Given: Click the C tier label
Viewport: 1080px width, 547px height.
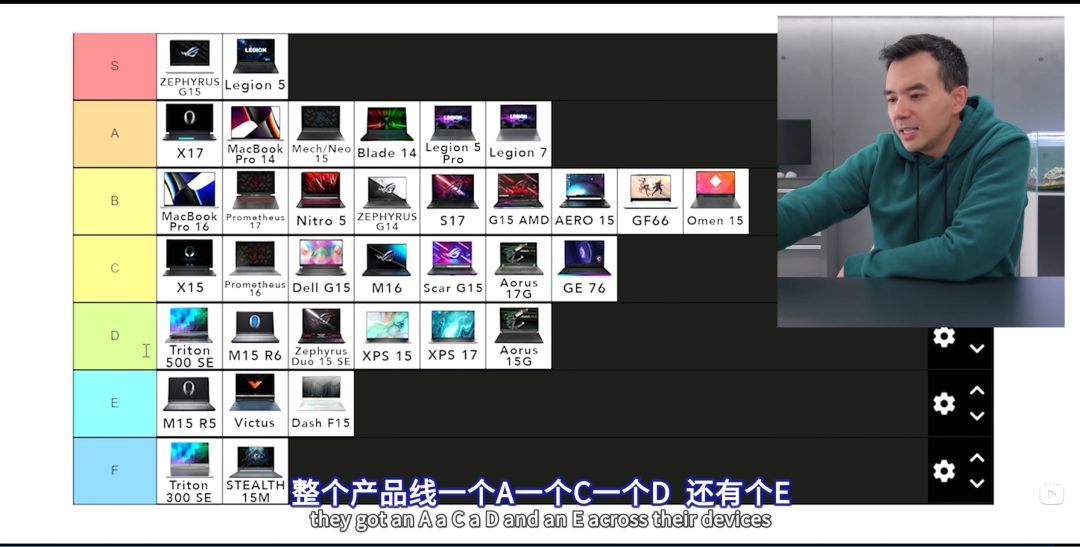Looking at the screenshot, I should (x=115, y=269).
